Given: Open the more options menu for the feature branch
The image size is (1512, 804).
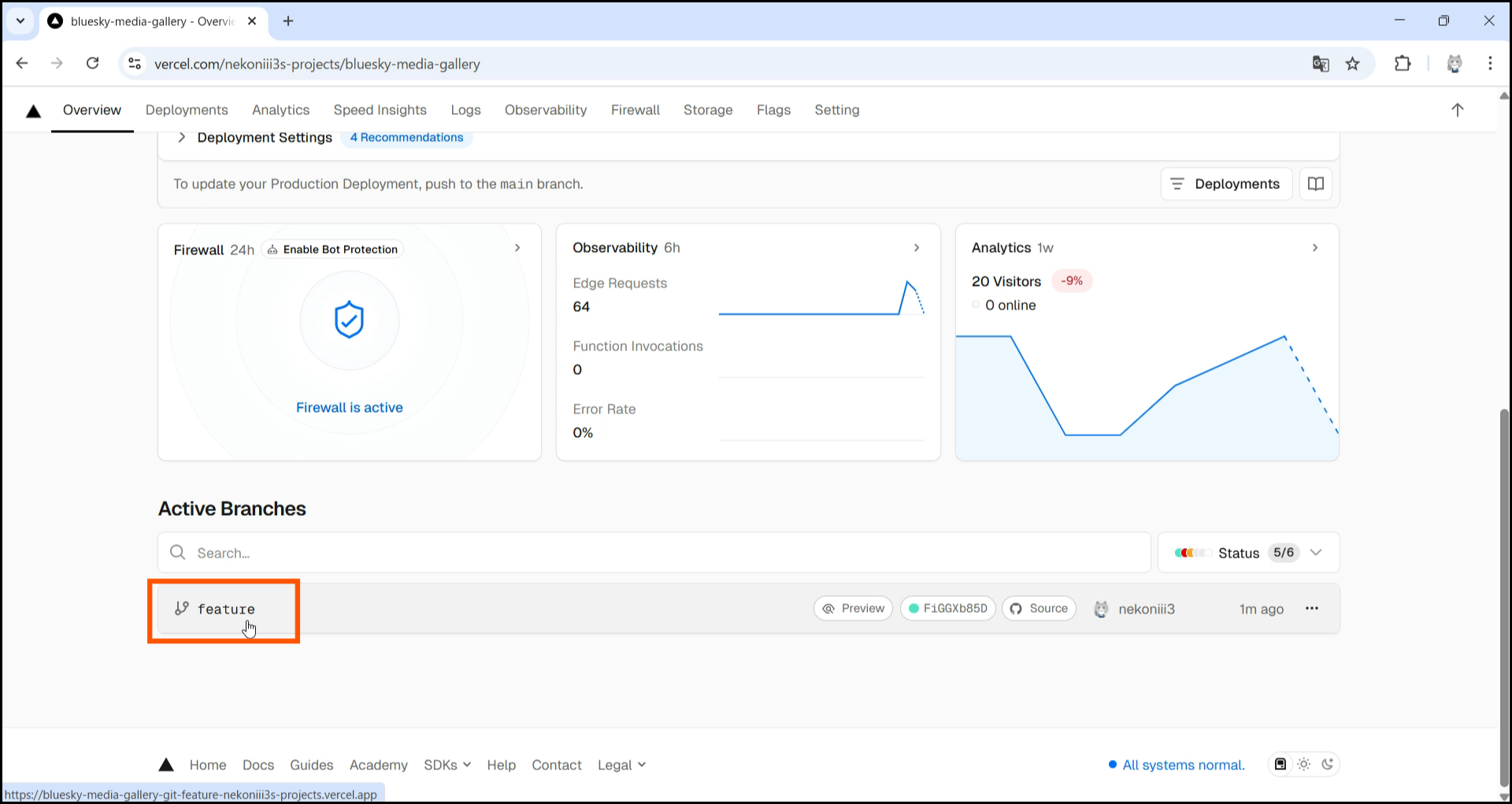Looking at the screenshot, I should [1312, 608].
